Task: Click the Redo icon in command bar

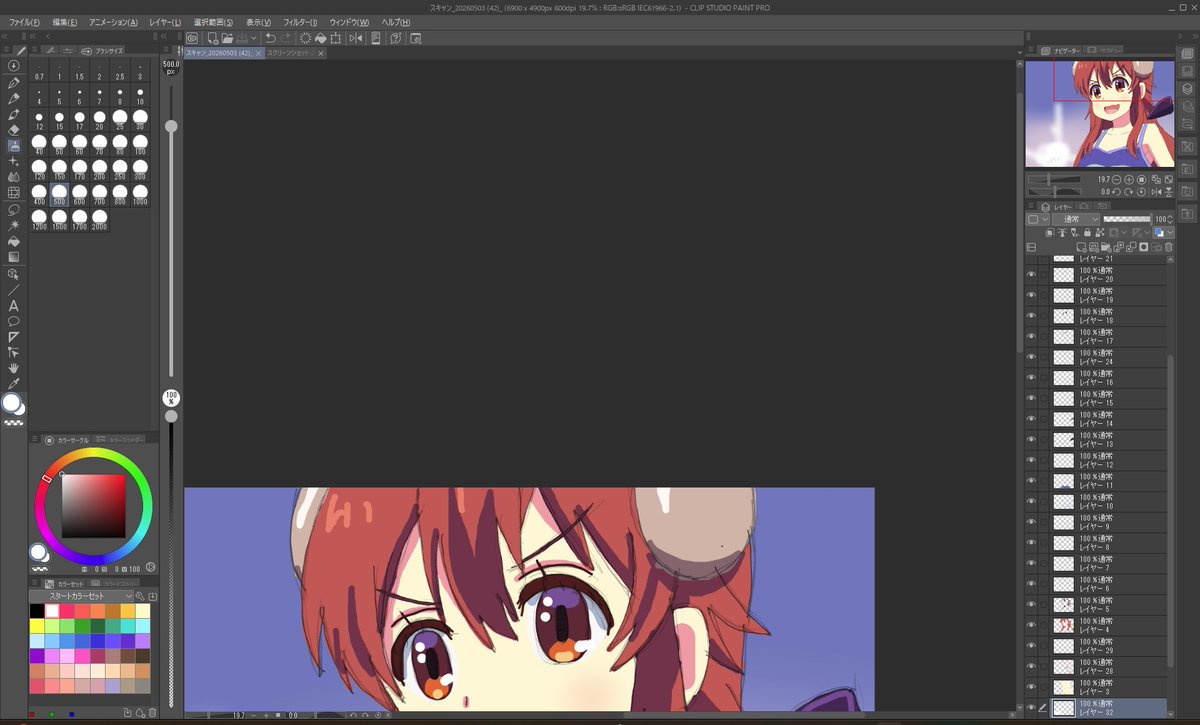Action: pos(285,38)
